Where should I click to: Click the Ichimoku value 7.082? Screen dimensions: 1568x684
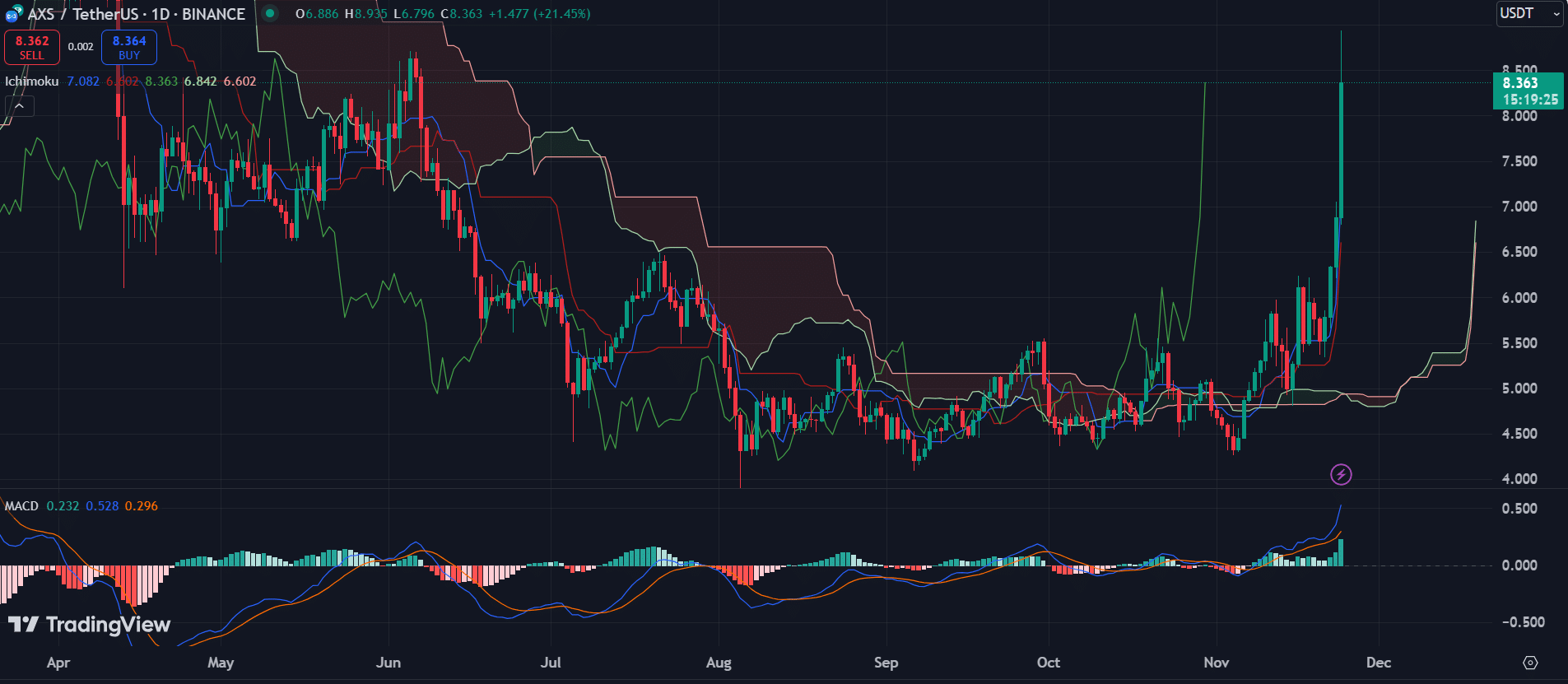click(x=83, y=81)
